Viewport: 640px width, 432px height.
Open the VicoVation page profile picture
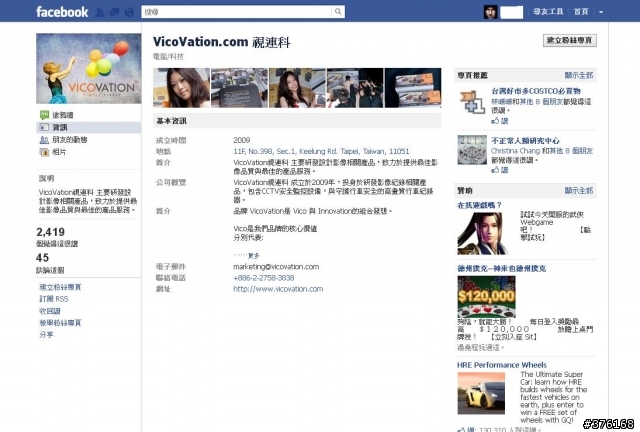click(x=89, y=69)
